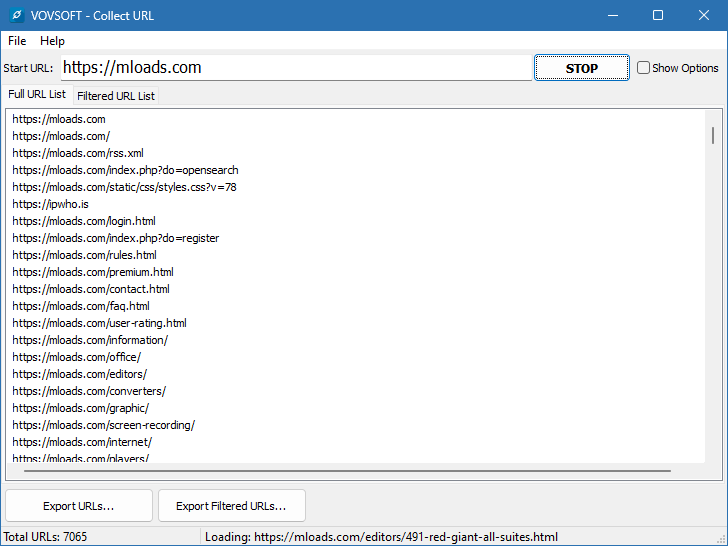The image size is (728, 546).
Task: Click the Export Filtered URLs... button
Action: (231, 506)
